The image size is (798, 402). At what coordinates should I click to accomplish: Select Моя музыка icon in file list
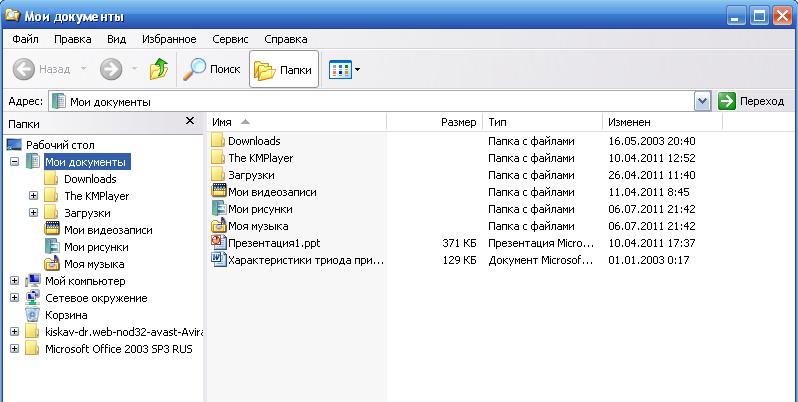218,225
